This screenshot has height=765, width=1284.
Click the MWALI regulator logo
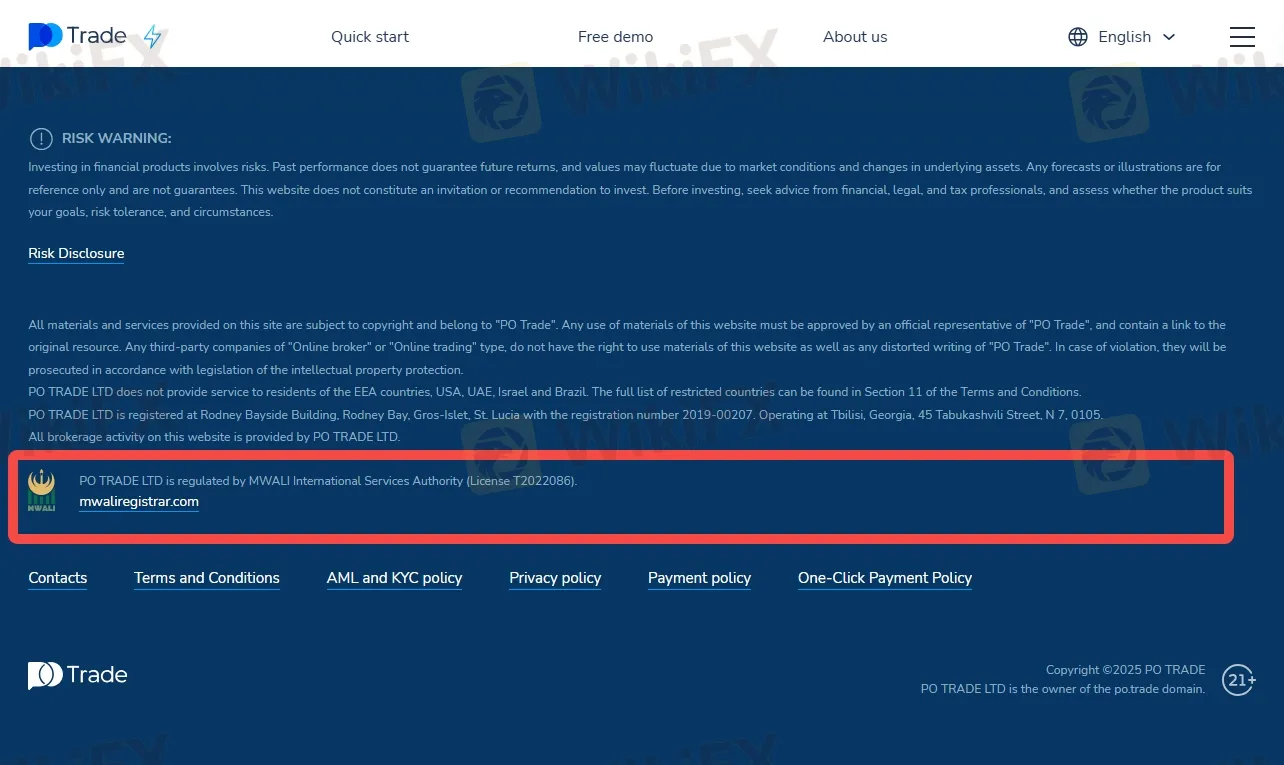(42, 491)
